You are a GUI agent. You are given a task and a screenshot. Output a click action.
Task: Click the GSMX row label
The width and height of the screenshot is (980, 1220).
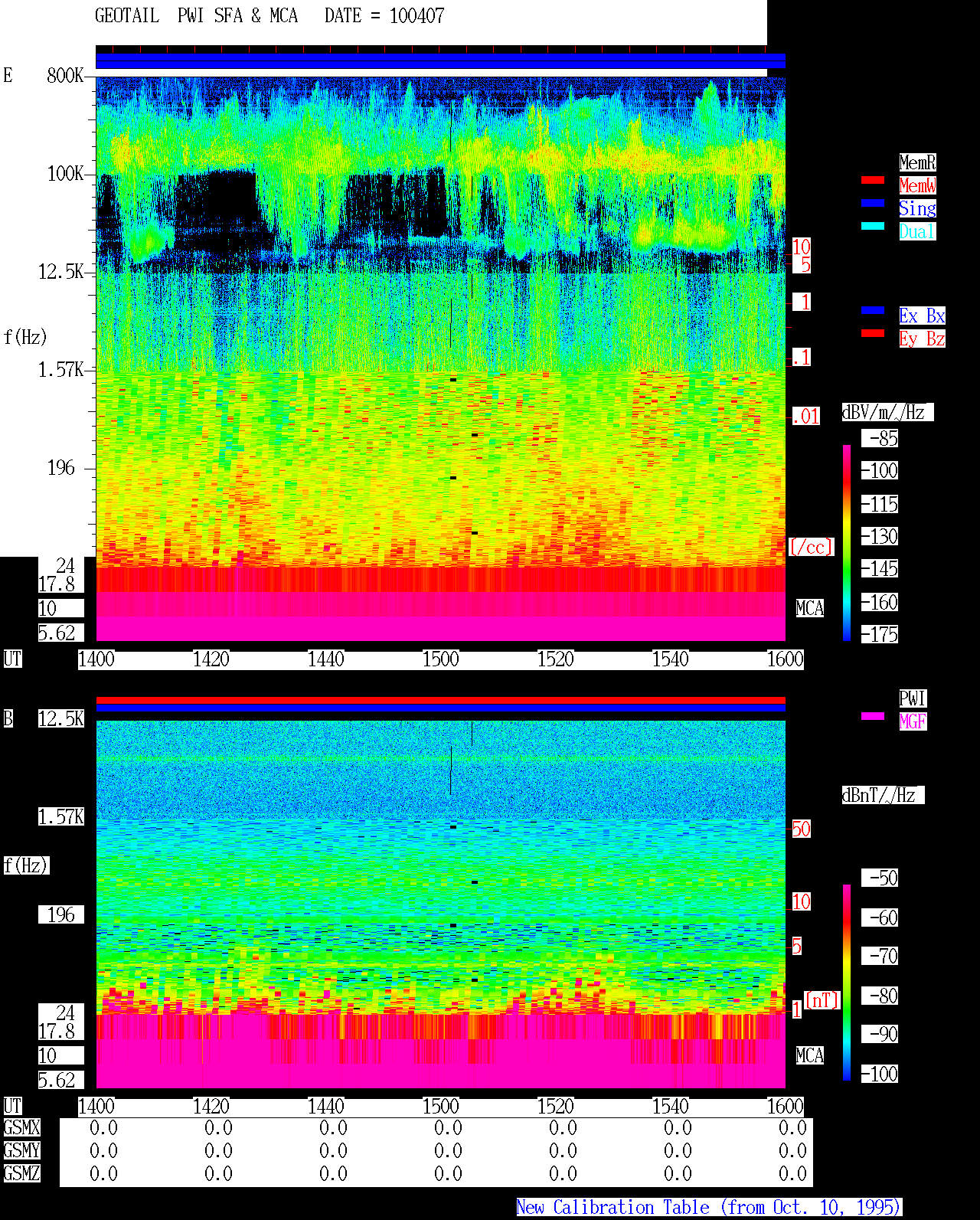(21, 1127)
